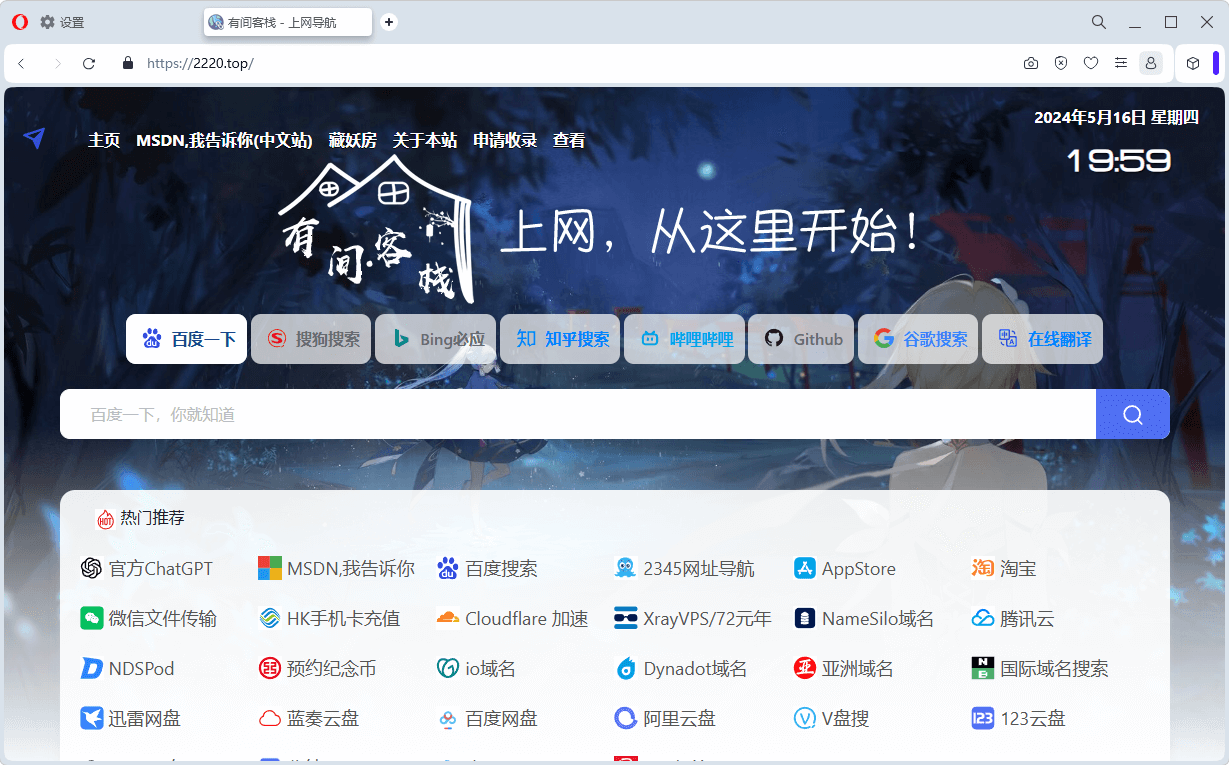Screen dimensions: 1229x765
Task: Open the 预约纪念币 link
Action: coord(317,669)
